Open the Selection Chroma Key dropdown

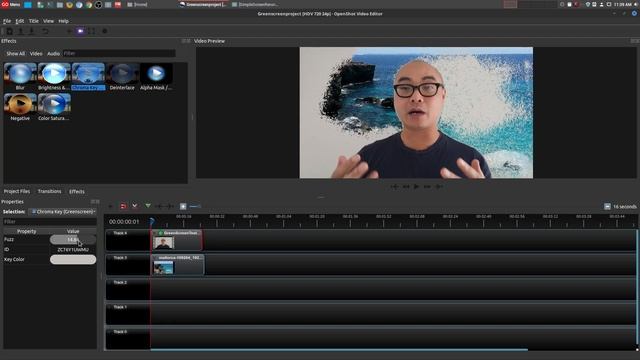pos(63,212)
